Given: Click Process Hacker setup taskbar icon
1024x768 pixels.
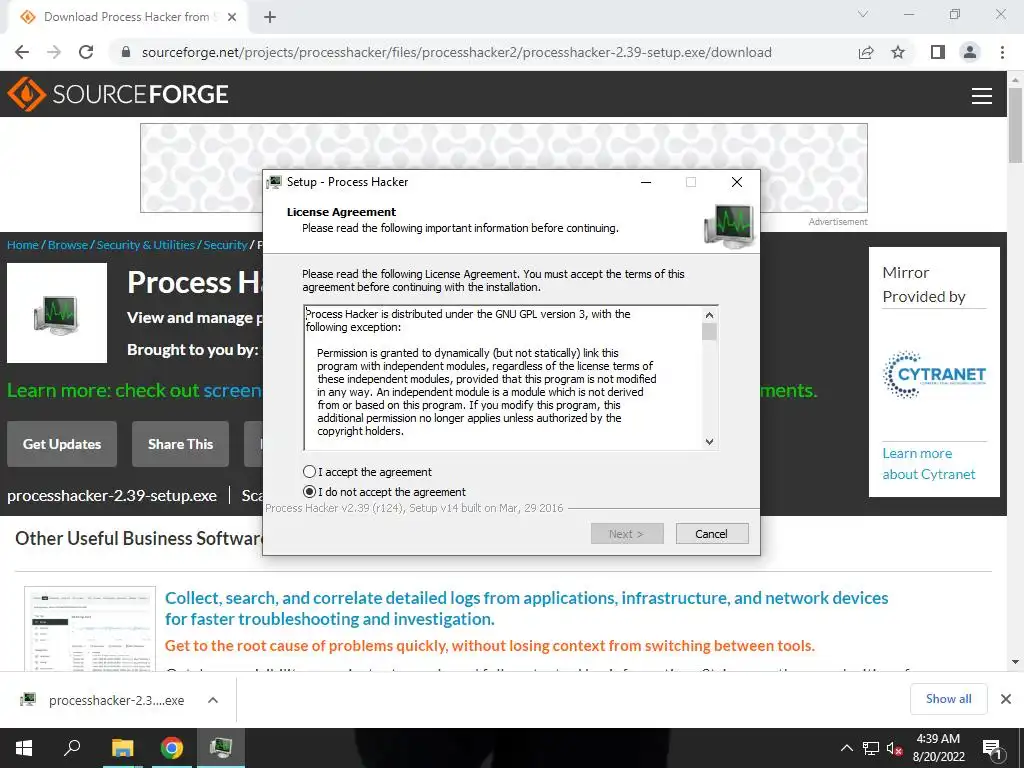Looking at the screenshot, I should (221, 748).
